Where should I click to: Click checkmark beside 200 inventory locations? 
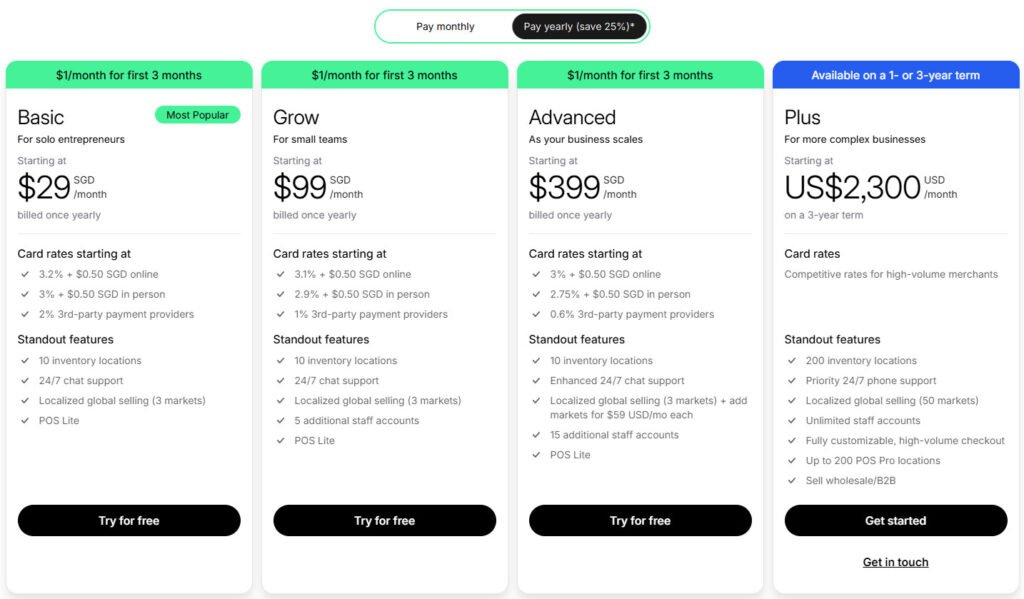pyautogui.click(x=792, y=361)
